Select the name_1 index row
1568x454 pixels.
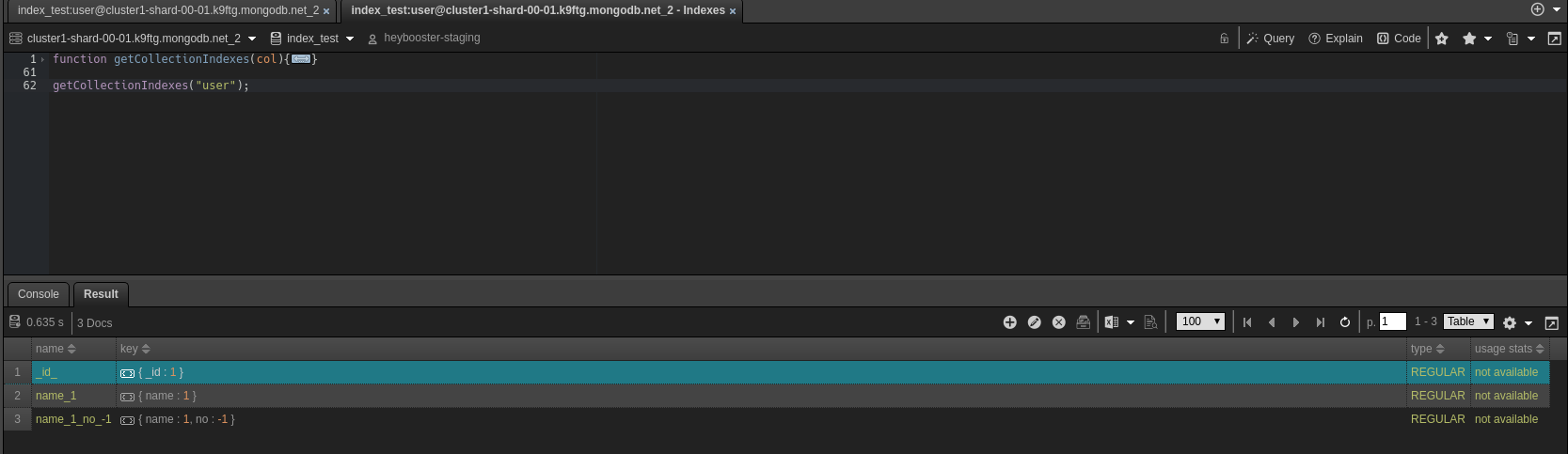point(776,396)
